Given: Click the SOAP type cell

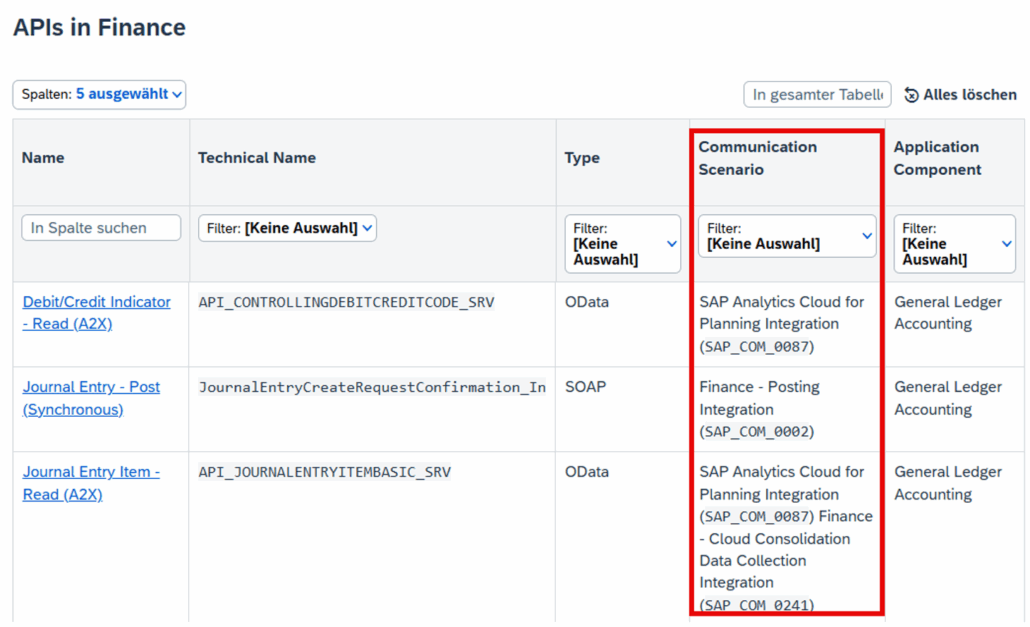Looking at the screenshot, I should click(585, 387).
